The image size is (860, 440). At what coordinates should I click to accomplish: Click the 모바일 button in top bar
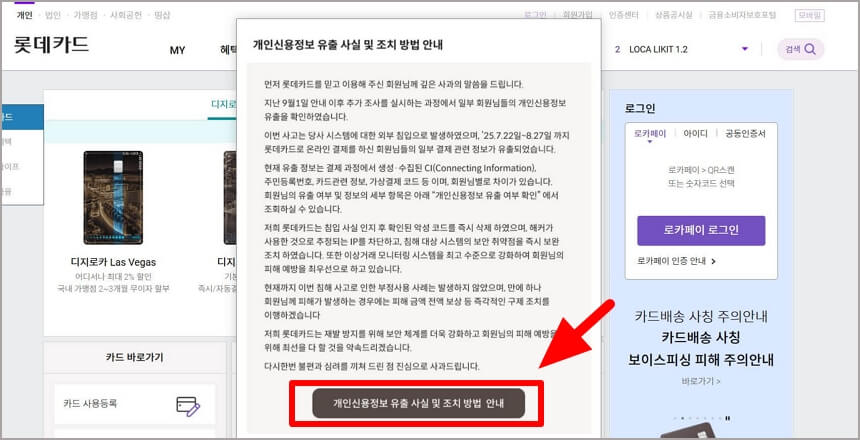[810, 15]
